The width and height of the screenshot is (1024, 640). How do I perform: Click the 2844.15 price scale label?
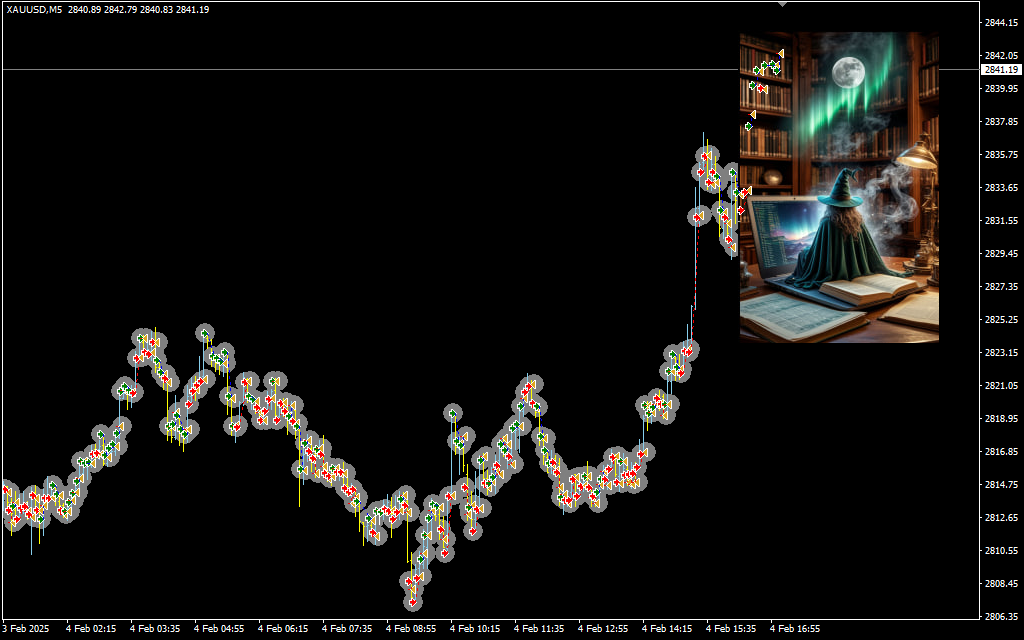tap(1000, 22)
